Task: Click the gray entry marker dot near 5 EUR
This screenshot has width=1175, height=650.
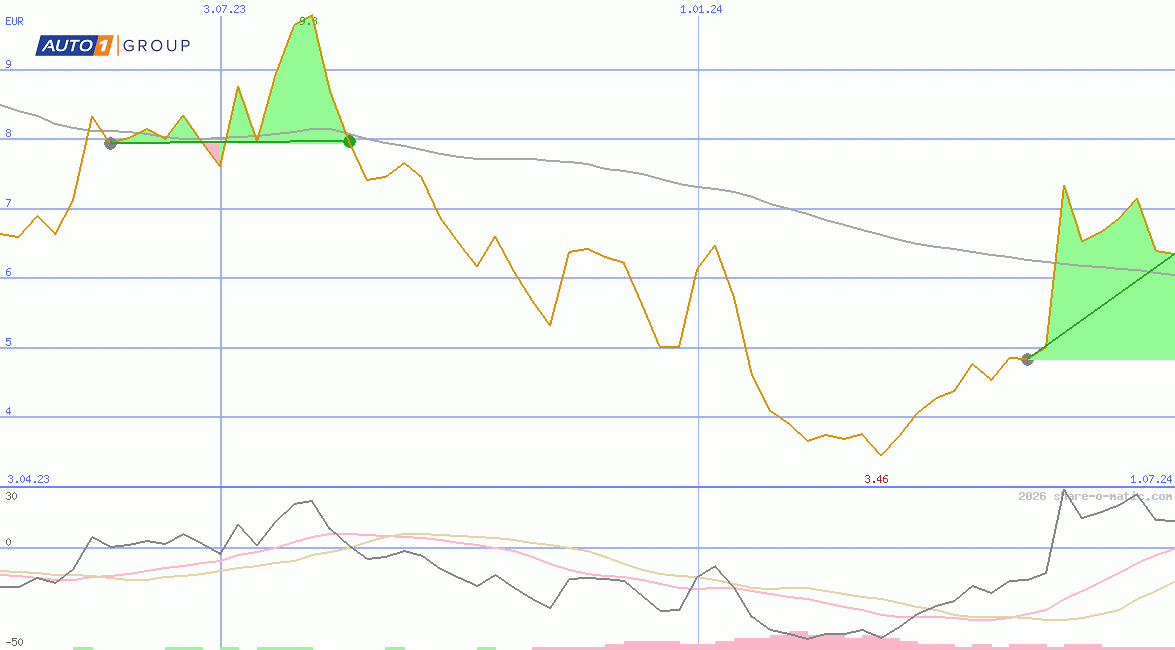Action: pyautogui.click(x=1027, y=359)
